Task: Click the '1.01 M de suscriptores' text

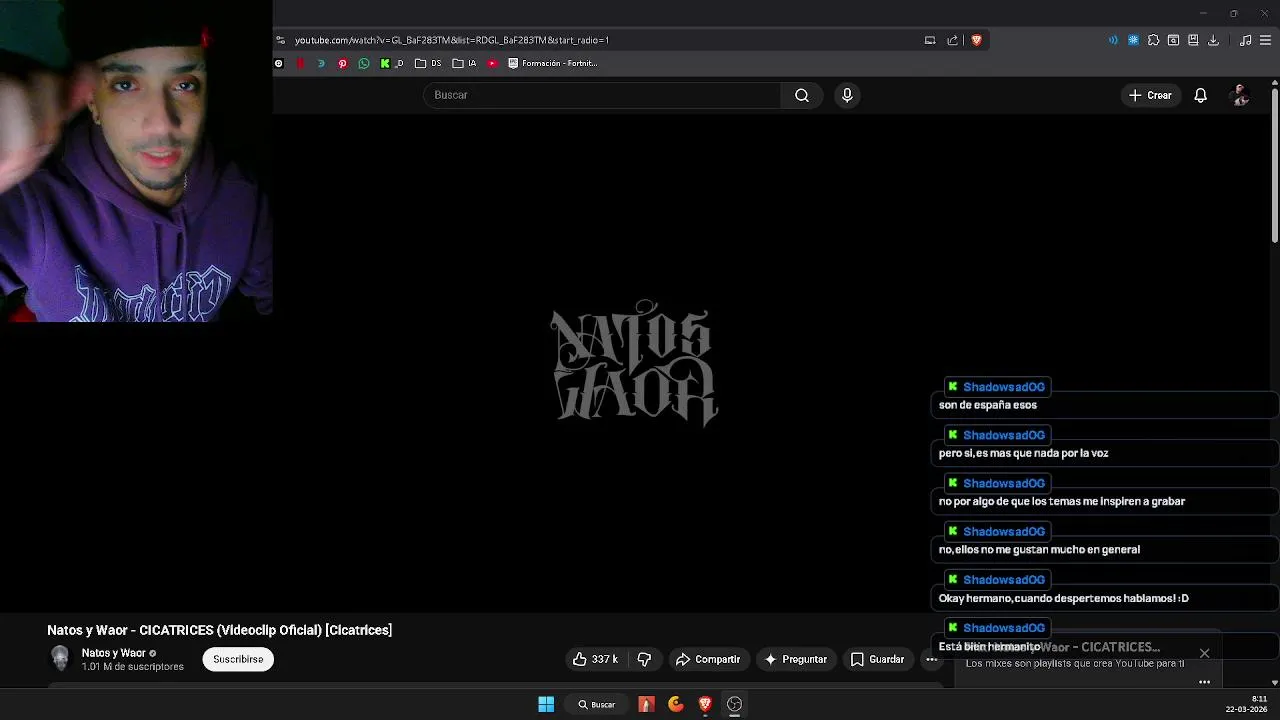Action: click(x=133, y=667)
